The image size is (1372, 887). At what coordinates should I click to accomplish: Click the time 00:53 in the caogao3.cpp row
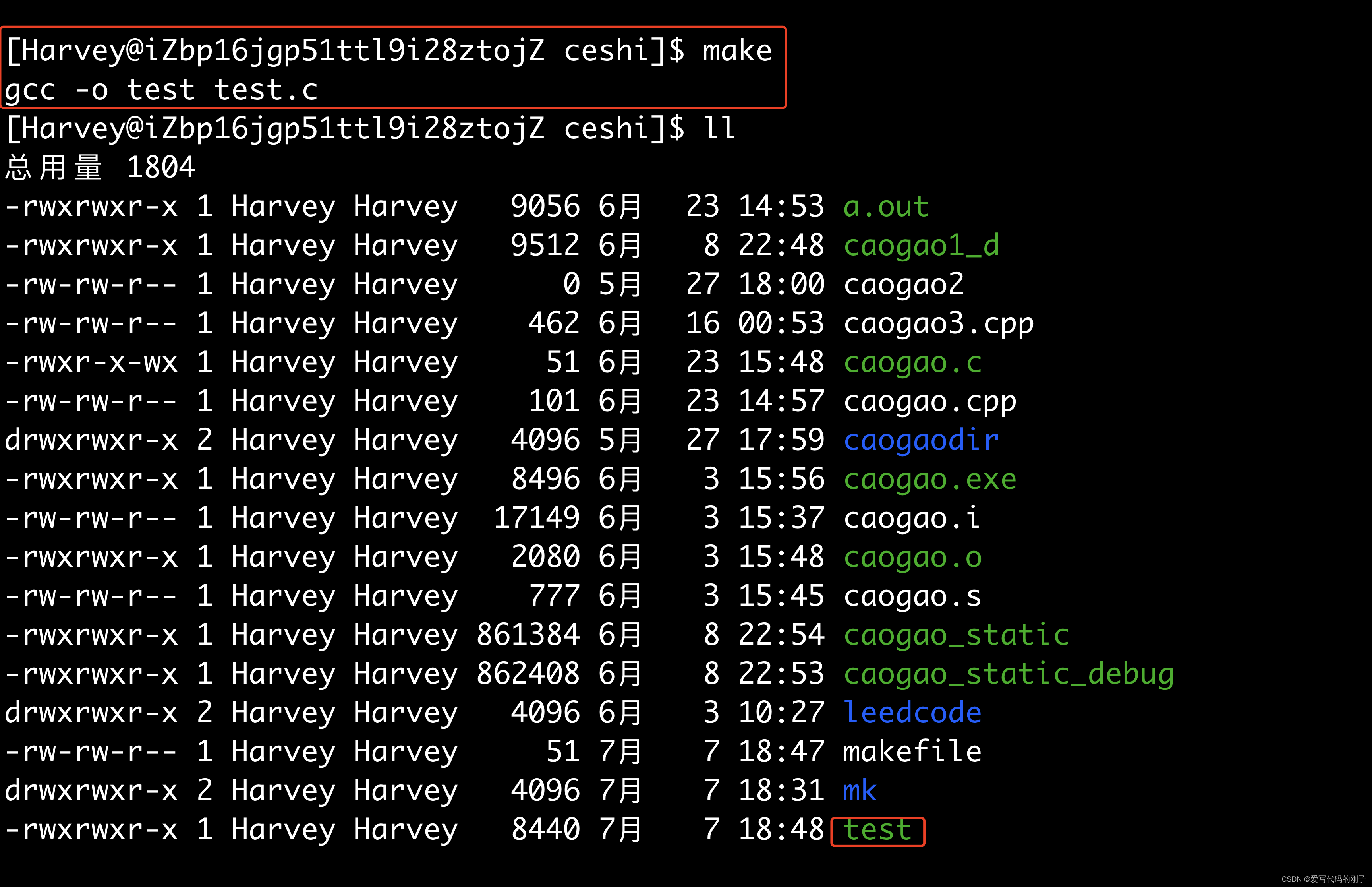coord(781,324)
